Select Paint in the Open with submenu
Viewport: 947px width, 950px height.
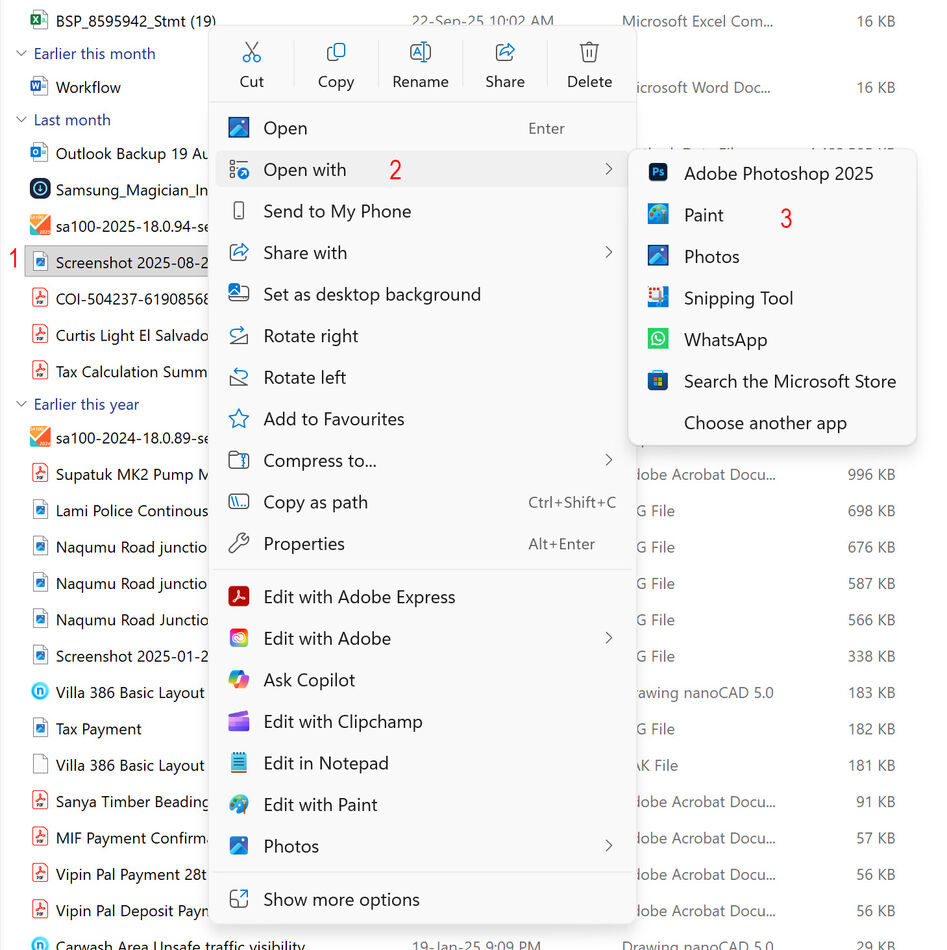tap(772, 215)
